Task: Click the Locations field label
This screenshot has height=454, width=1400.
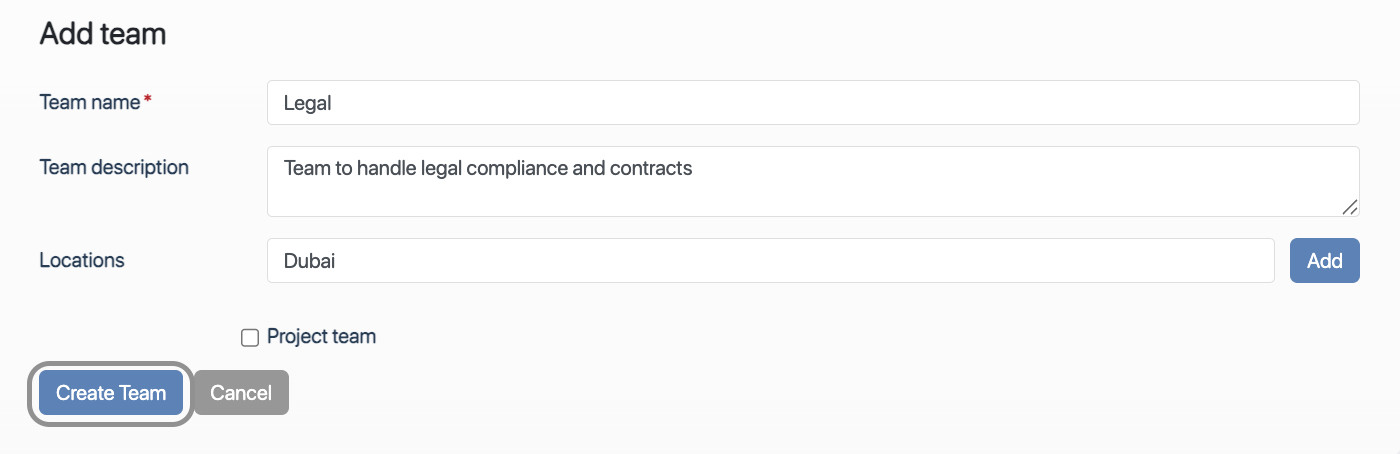Action: tap(82, 260)
